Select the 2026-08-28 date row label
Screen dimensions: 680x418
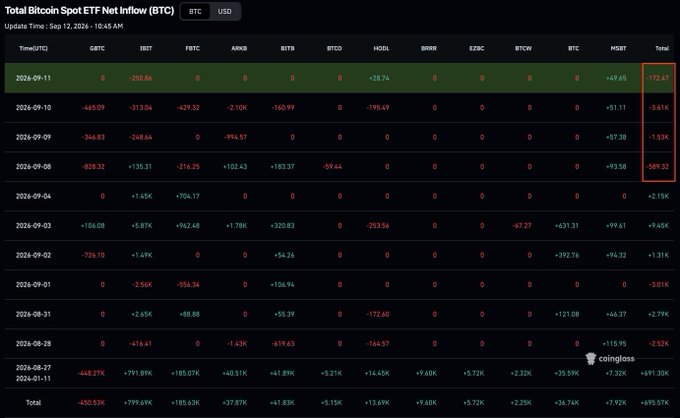point(33,343)
